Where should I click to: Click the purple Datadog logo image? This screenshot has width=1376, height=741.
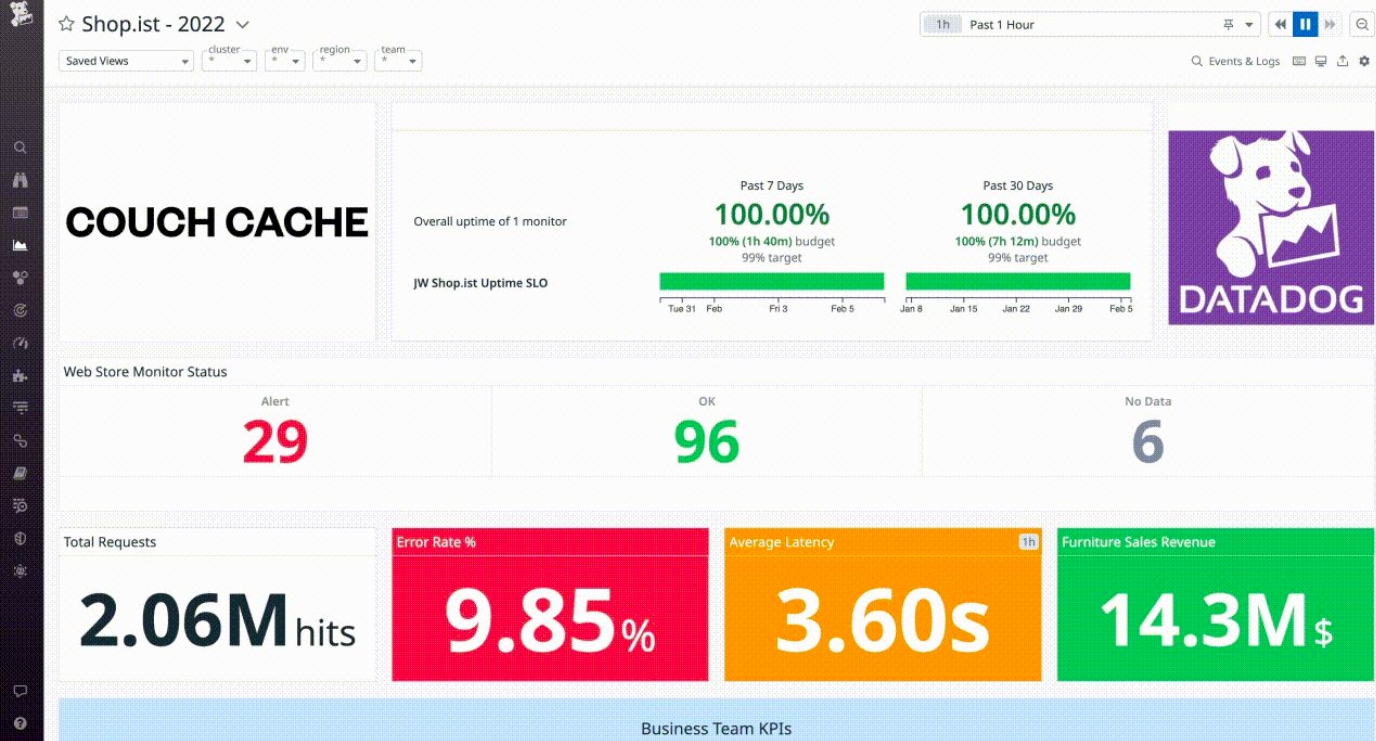click(1270, 228)
